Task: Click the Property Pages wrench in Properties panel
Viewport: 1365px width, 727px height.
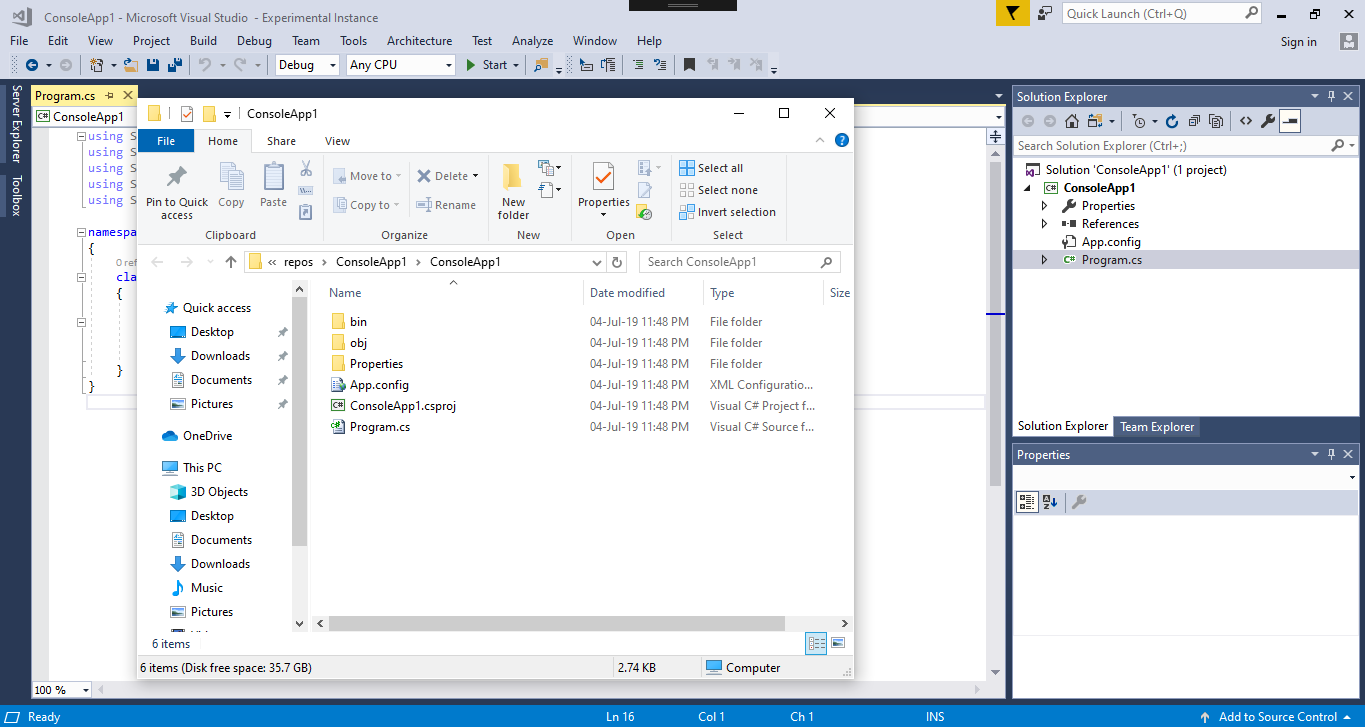Action: (x=1079, y=502)
